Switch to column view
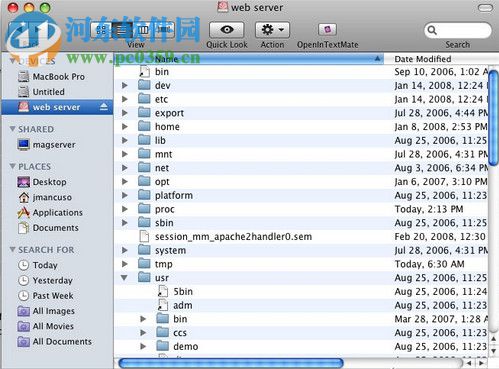 coord(143,30)
